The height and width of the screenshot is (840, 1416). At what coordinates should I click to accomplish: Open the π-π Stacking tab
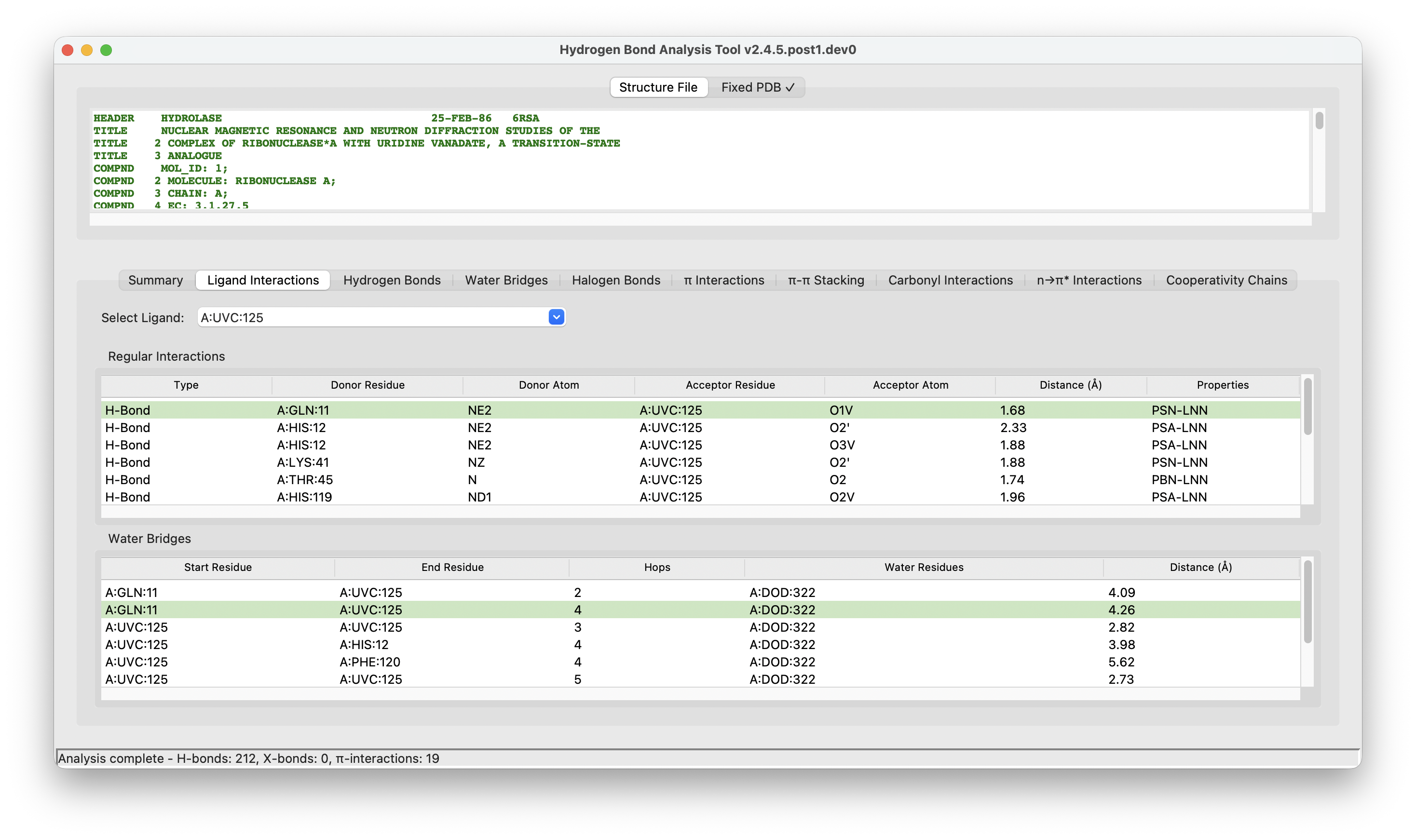(826, 280)
